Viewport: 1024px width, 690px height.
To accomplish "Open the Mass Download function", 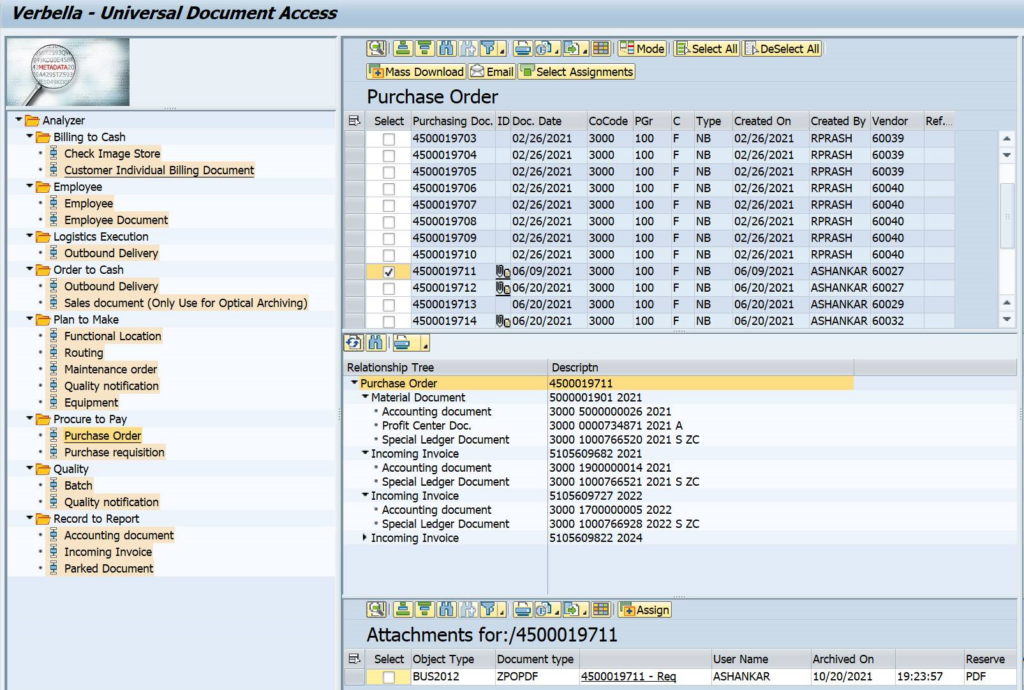I will [x=415, y=71].
